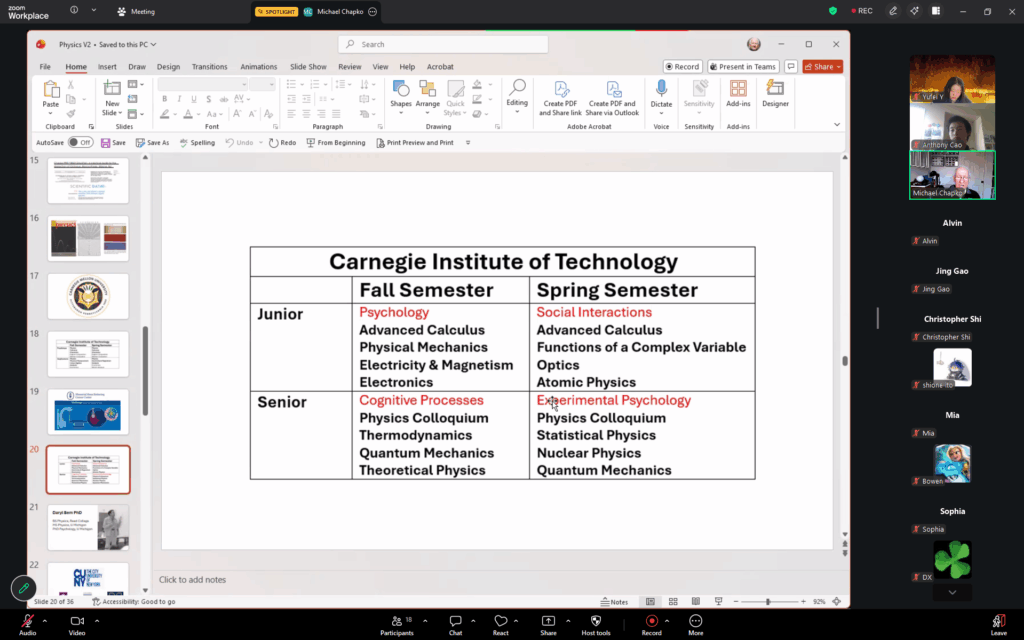Click the Add-ins icon in ribbon

pos(738,90)
